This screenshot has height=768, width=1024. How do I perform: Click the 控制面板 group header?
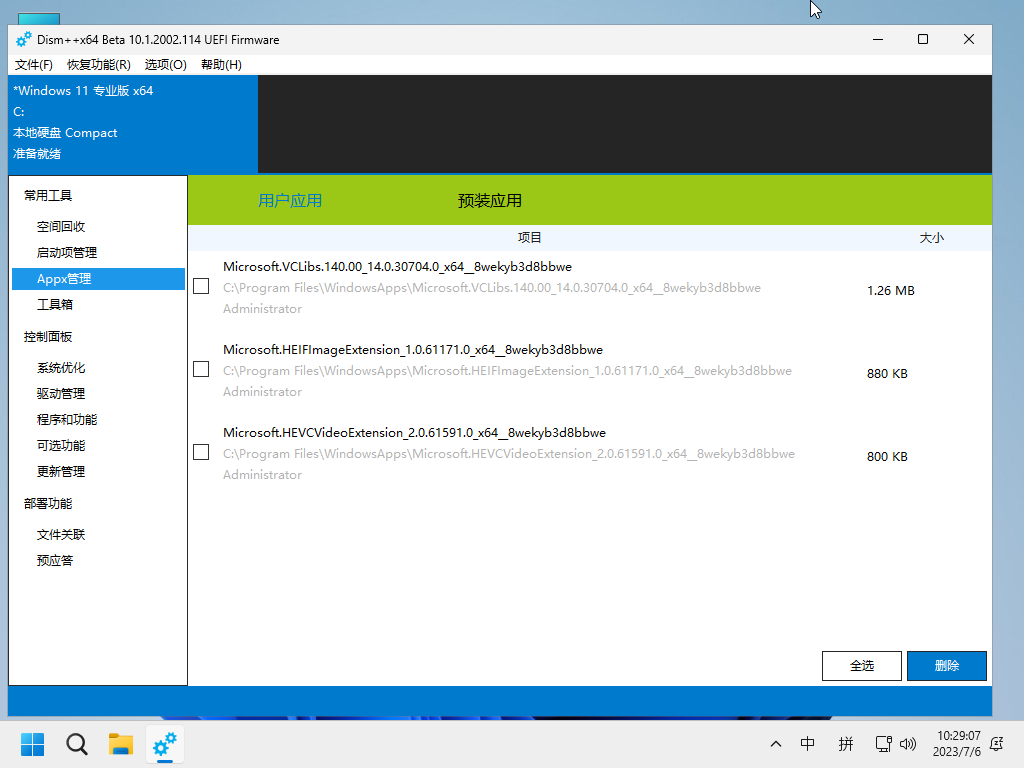[48, 337]
